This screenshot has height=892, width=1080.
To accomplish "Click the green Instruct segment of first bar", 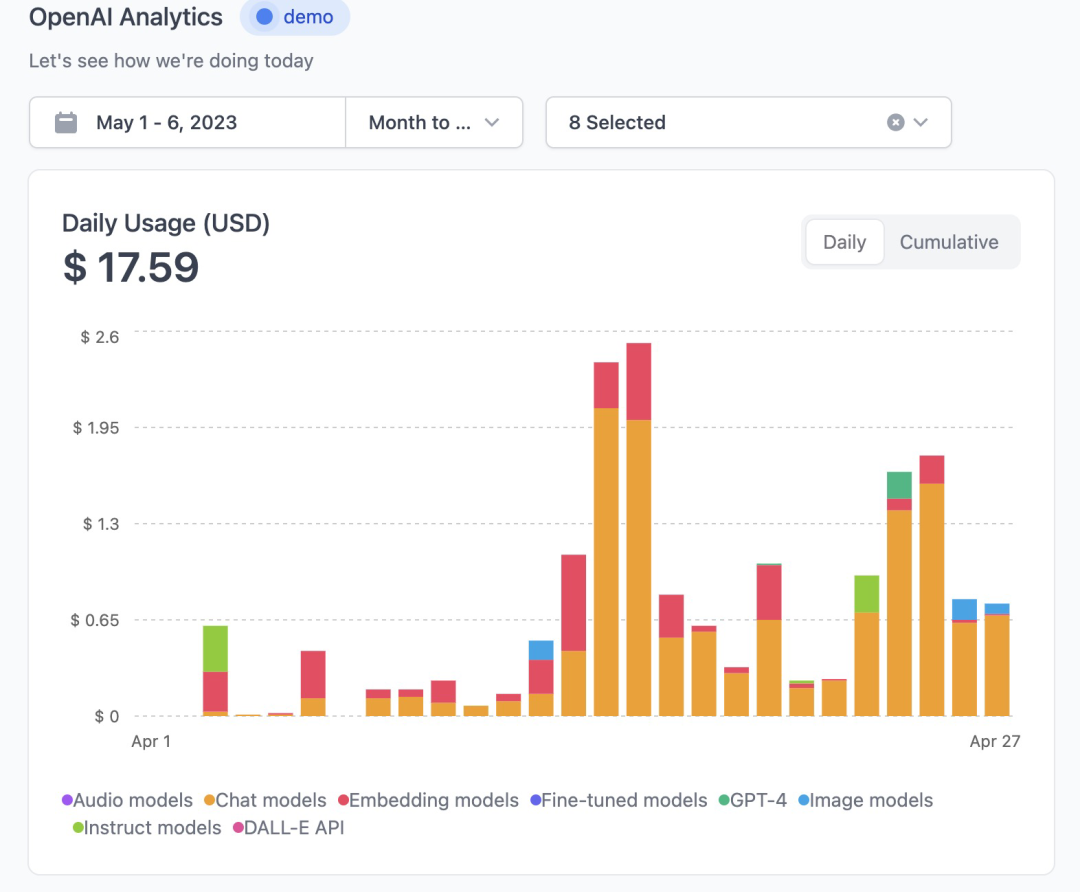I will click(x=215, y=648).
